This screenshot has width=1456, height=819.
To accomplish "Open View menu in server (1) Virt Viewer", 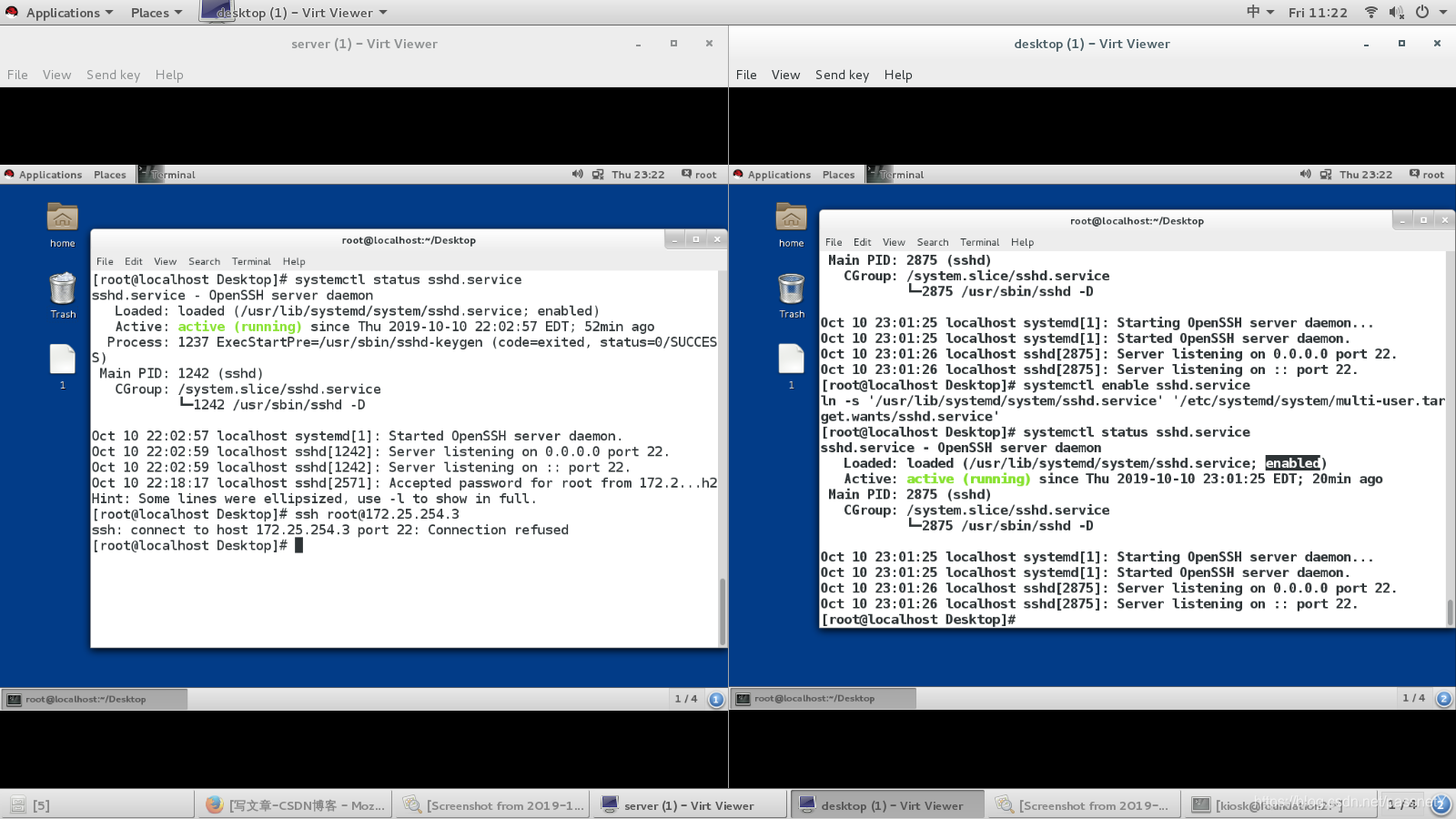I will [x=56, y=75].
